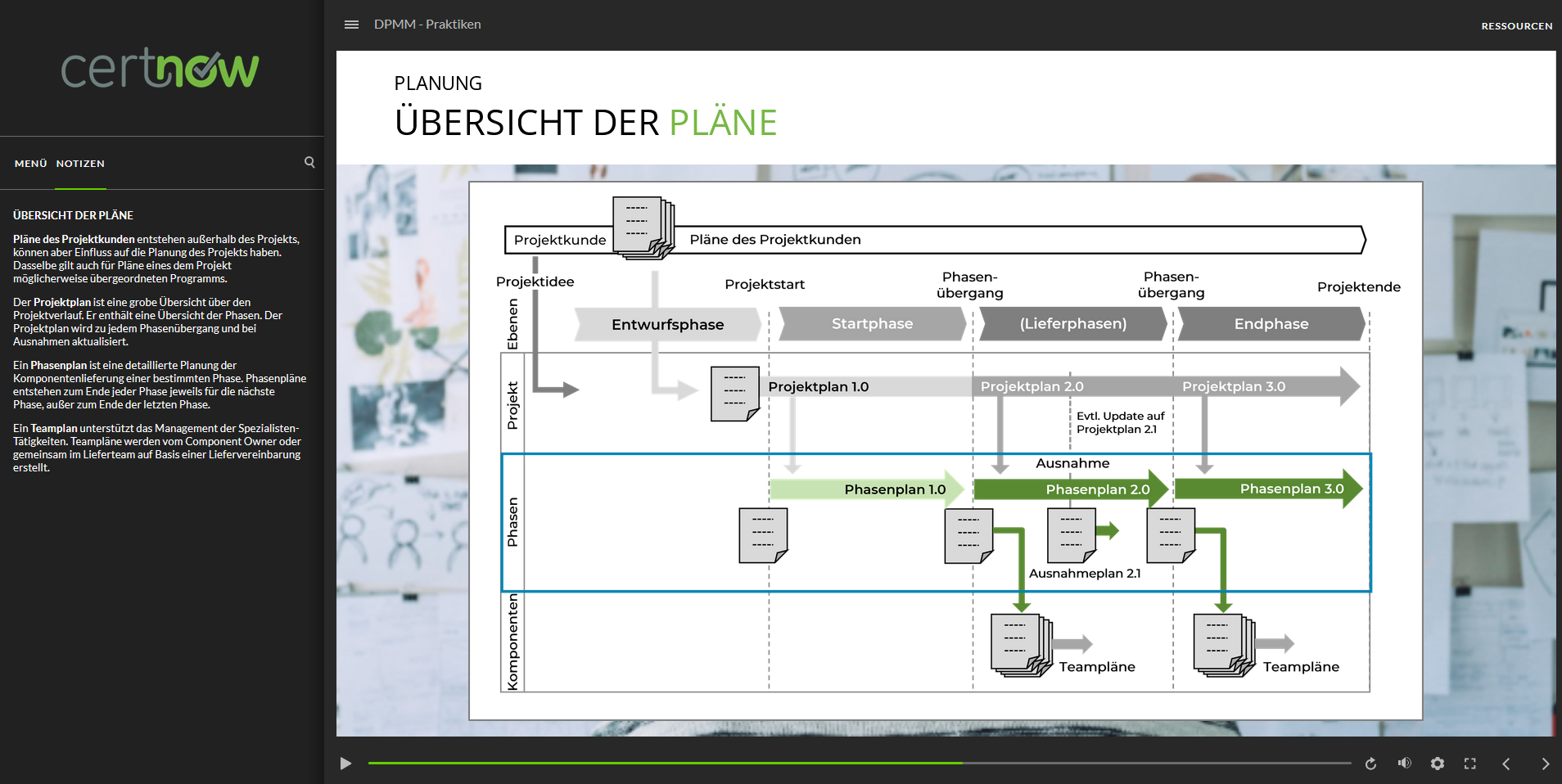This screenshot has height=784, width=1562.
Task: Select the Projektkunde box in the diagram
Action: coord(559,240)
